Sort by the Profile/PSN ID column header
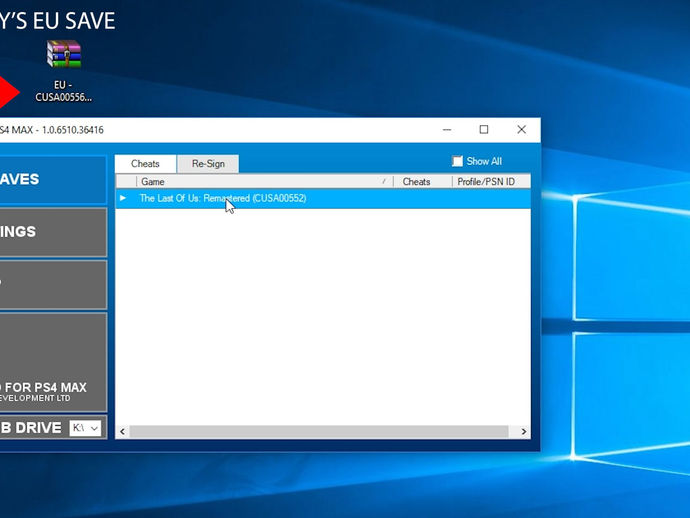Screen dimensions: 690x518 point(491,181)
